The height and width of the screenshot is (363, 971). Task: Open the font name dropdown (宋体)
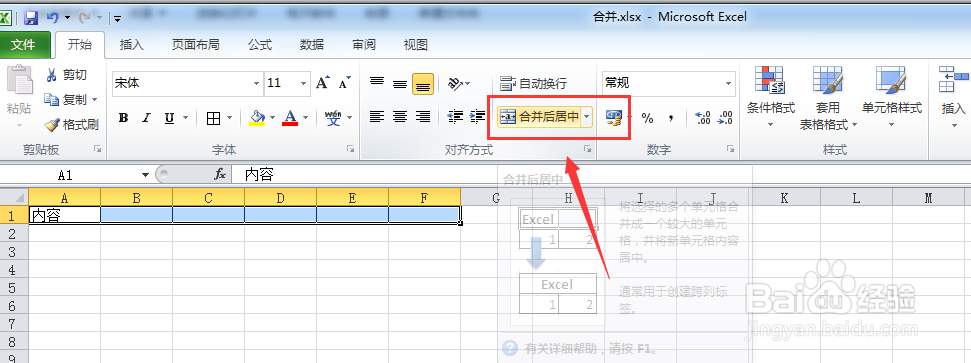[256, 83]
